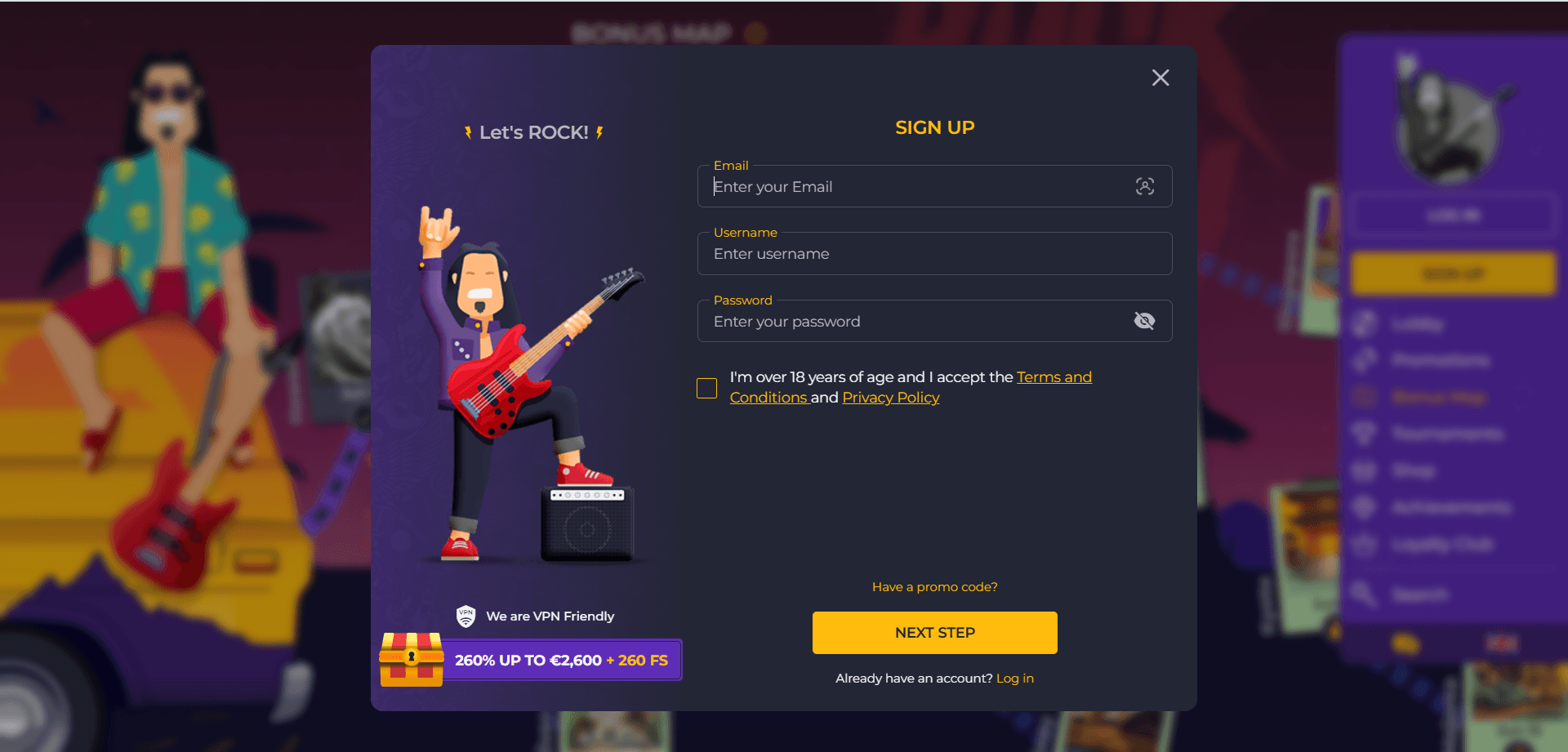
Task: Click the lightning bolt right of Let's ROCK!
Action: point(599,132)
